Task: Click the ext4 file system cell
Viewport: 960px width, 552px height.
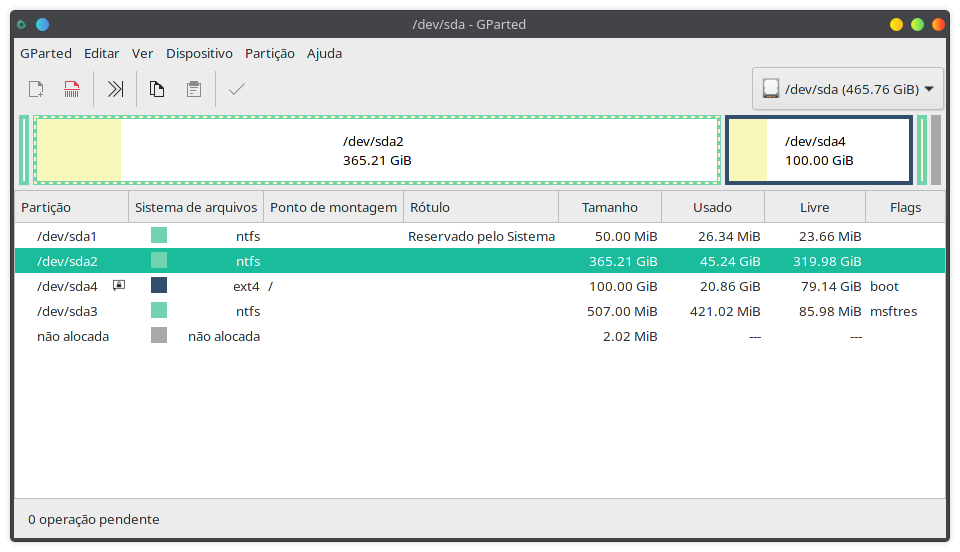Action: click(x=246, y=285)
